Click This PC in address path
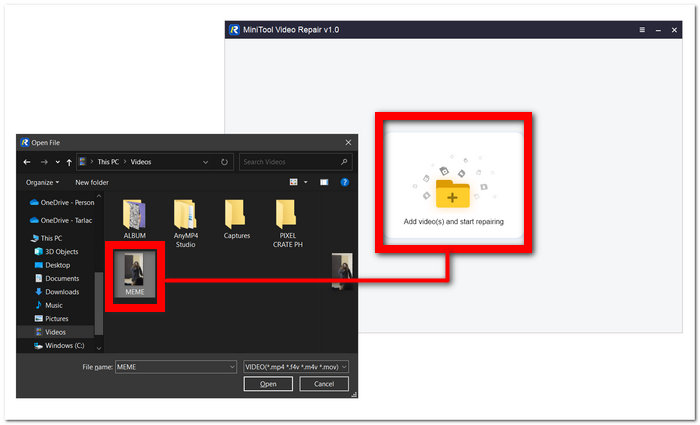This screenshot has width=700, height=425. [108, 162]
